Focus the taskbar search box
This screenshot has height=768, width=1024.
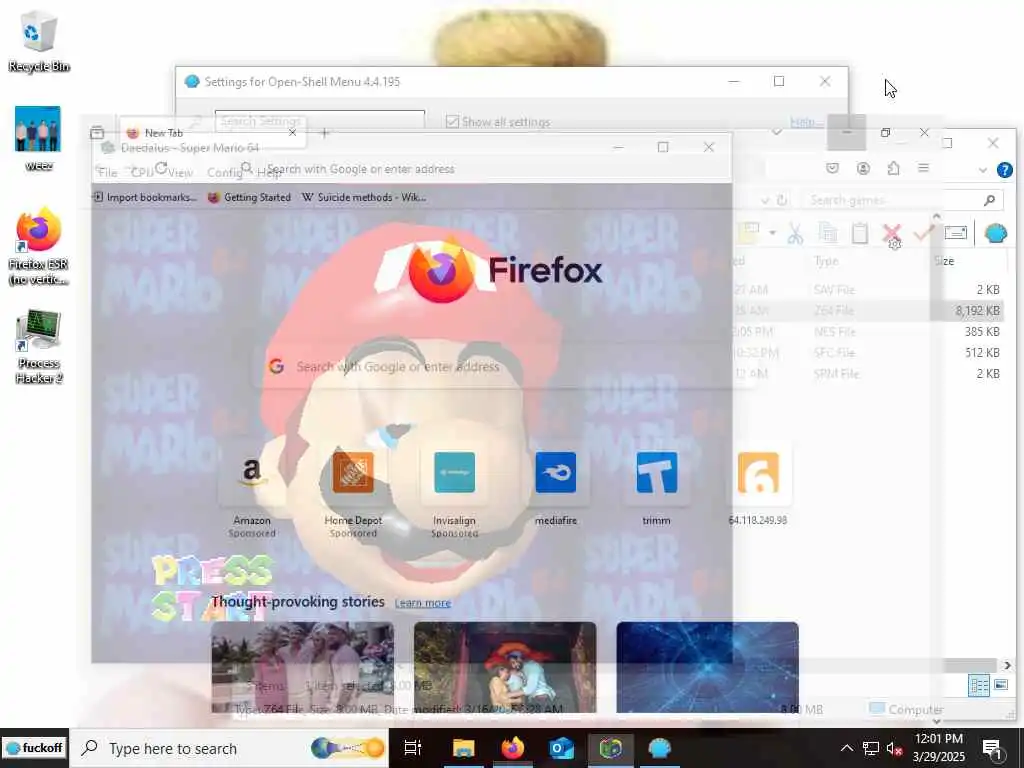pyautogui.click(x=229, y=748)
